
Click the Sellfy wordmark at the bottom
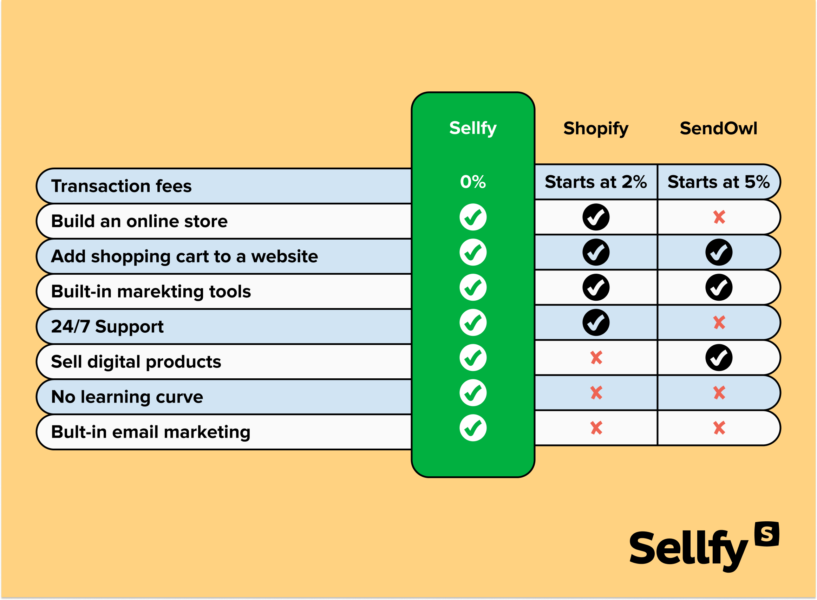coord(688,550)
